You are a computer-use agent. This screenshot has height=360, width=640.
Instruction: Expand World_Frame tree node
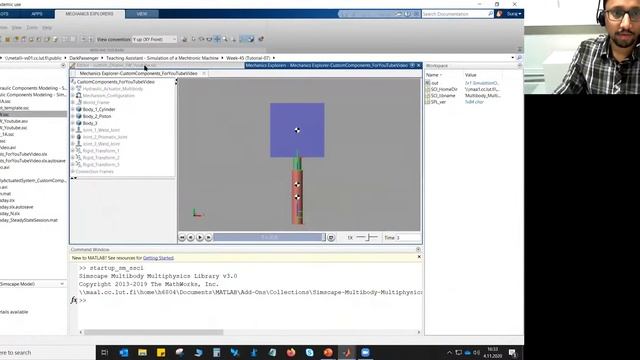73,102
